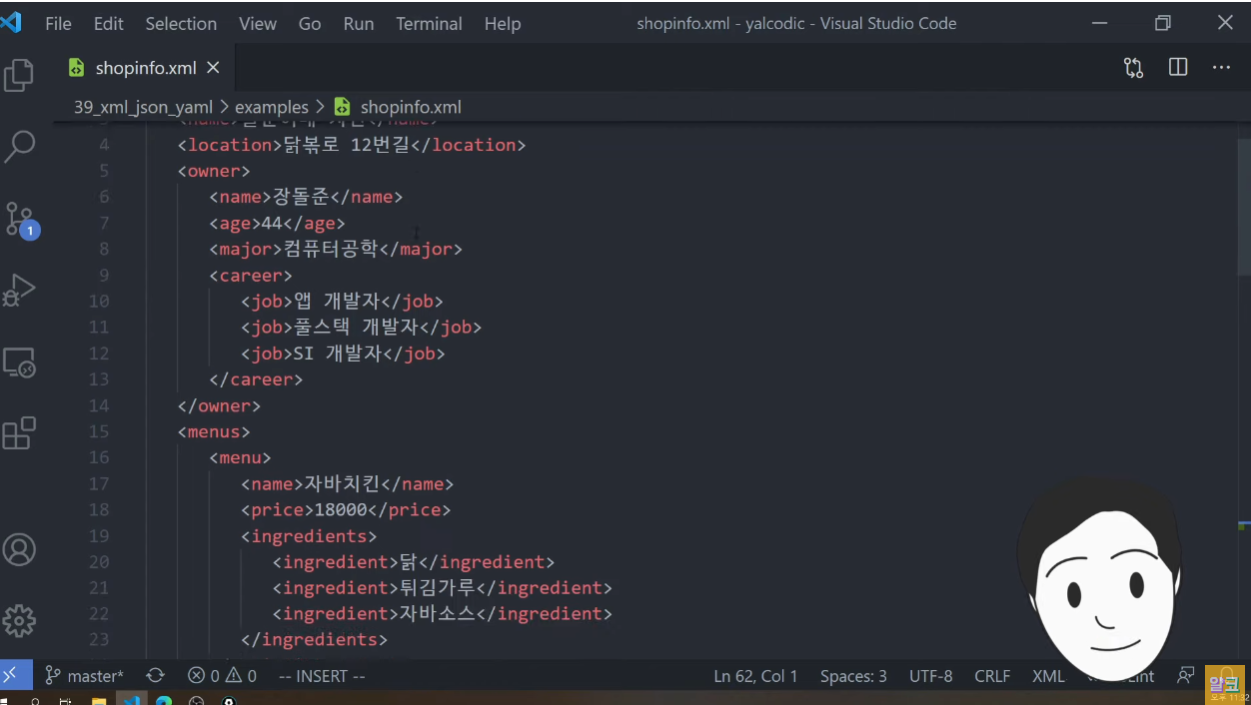Expand the examples breadcrumb
This screenshot has height=705, width=1251.
[x=272, y=107]
